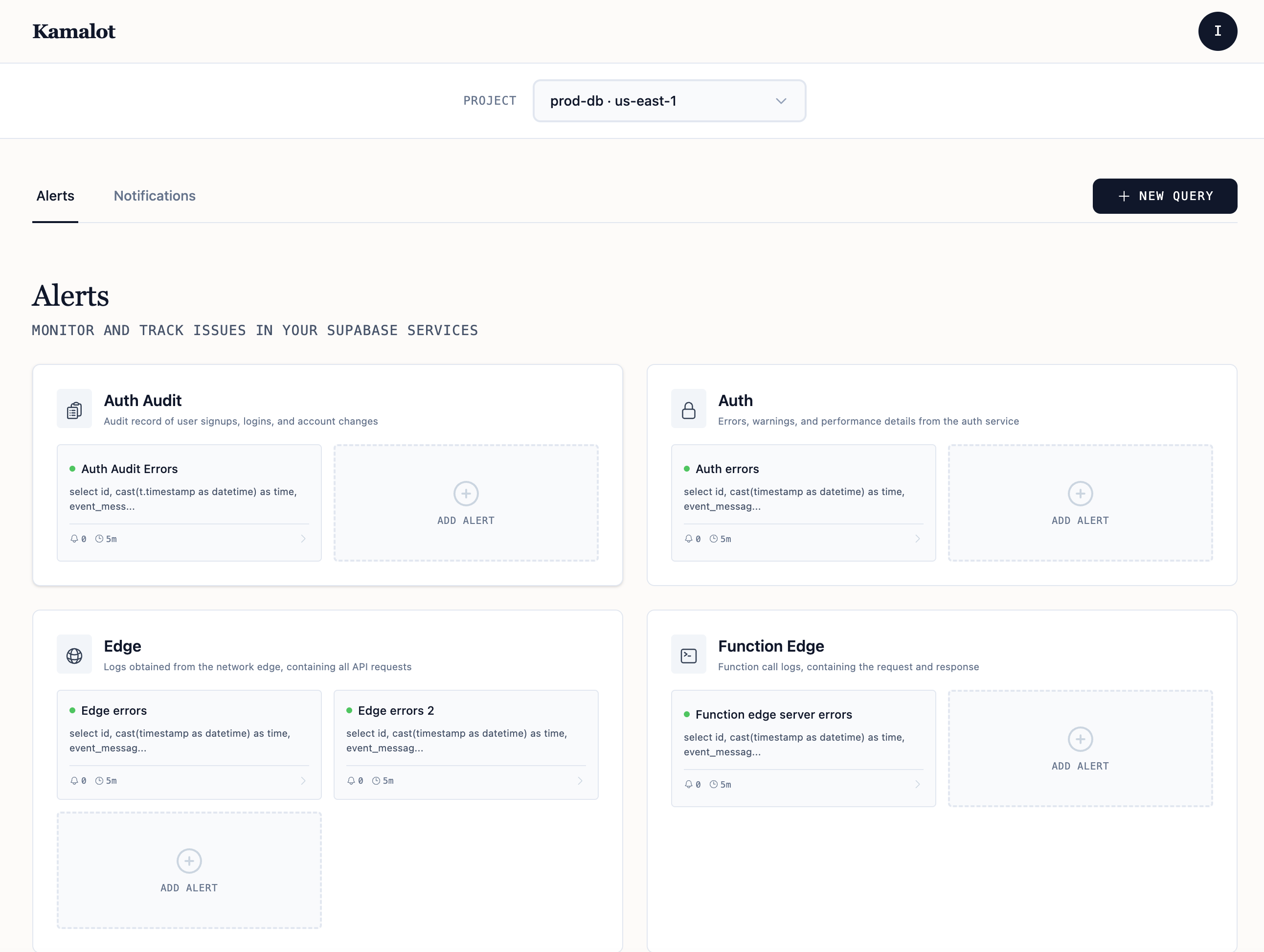Viewport: 1264px width, 952px height.
Task: Expand Function edge server errors chevron
Action: tap(918, 785)
